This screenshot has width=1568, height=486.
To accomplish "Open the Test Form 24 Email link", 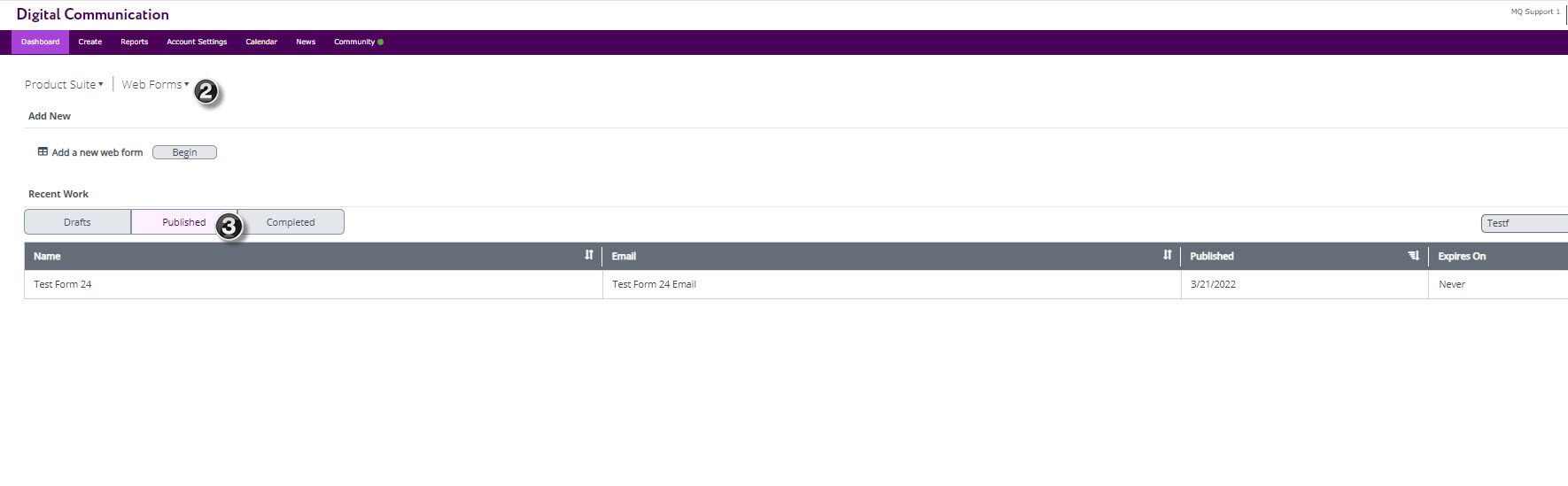I will point(654,284).
